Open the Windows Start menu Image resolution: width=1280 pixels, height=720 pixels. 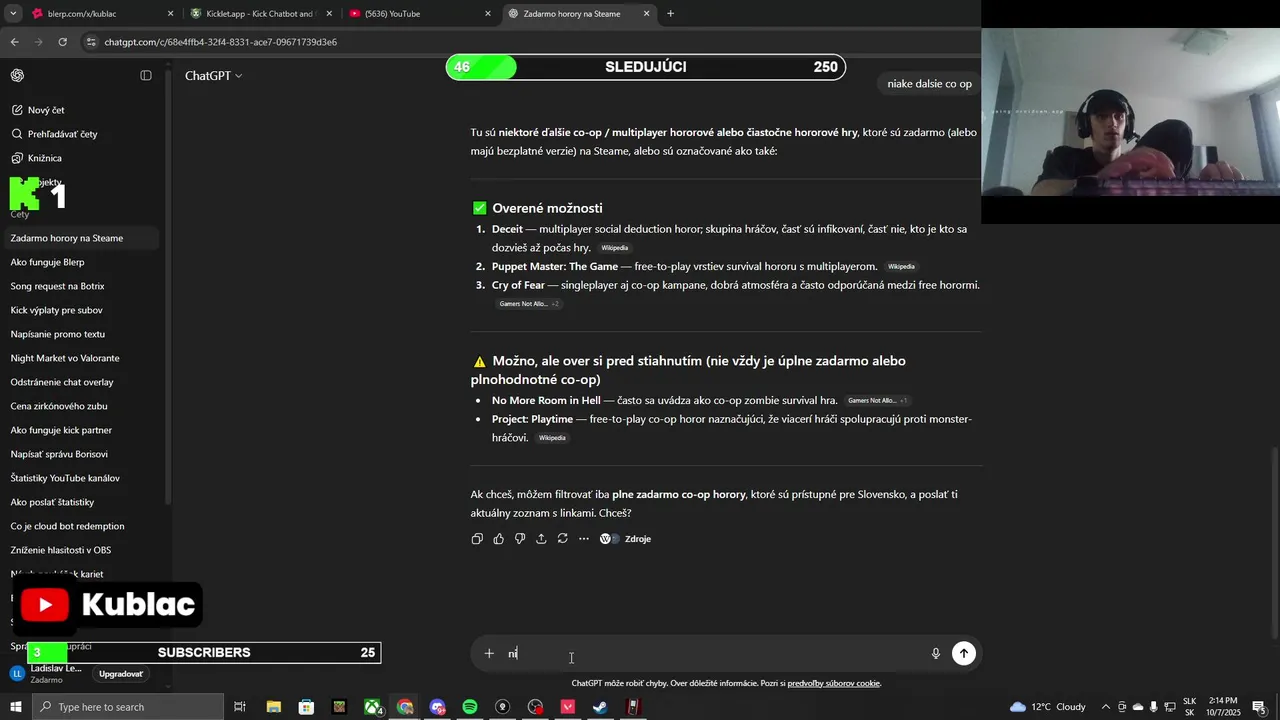[x=16, y=707]
